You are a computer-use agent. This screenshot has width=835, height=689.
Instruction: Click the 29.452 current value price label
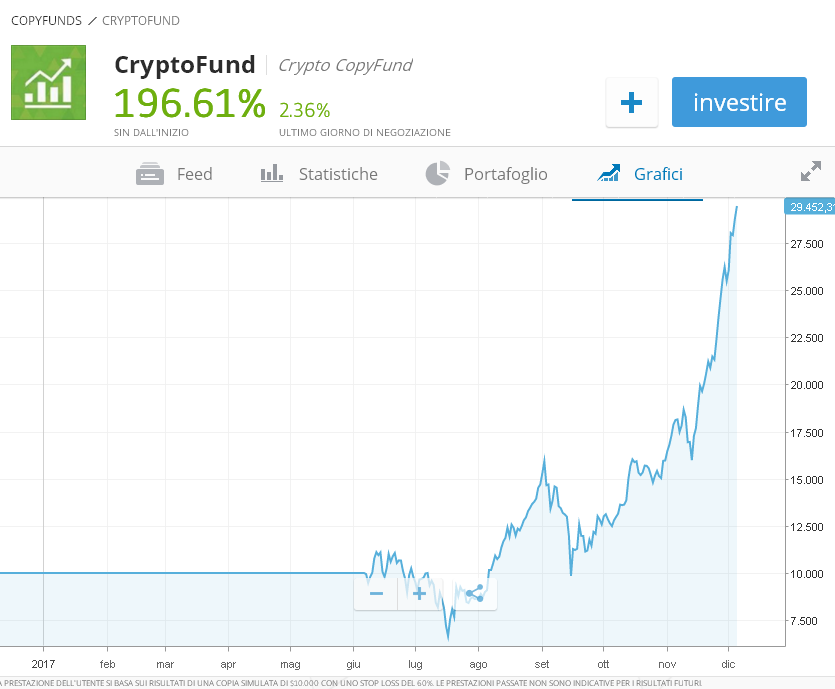pyautogui.click(x=810, y=207)
